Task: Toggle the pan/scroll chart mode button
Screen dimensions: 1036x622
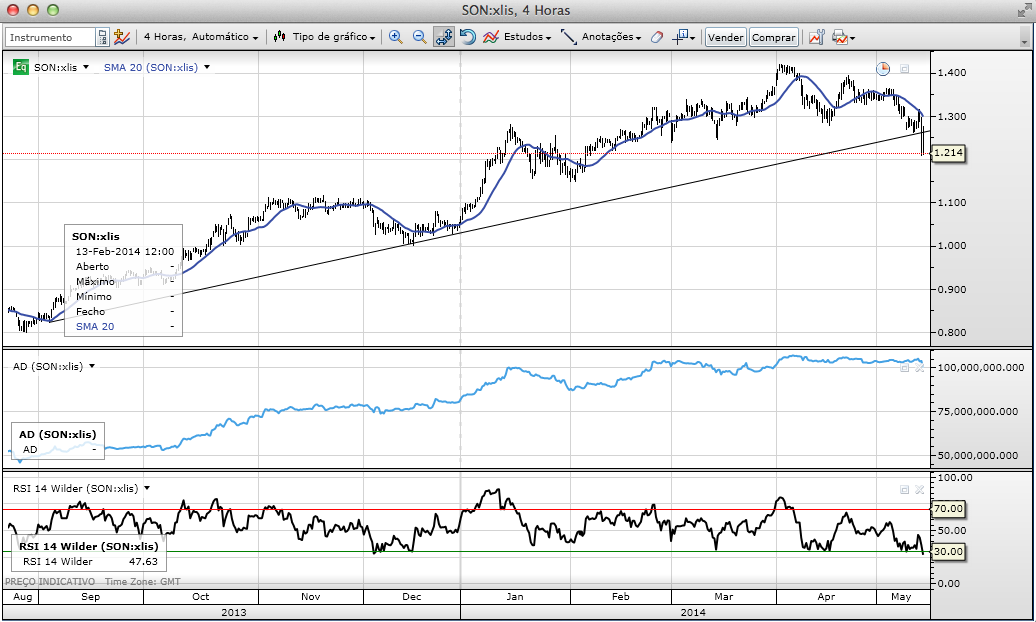Action: [444, 37]
